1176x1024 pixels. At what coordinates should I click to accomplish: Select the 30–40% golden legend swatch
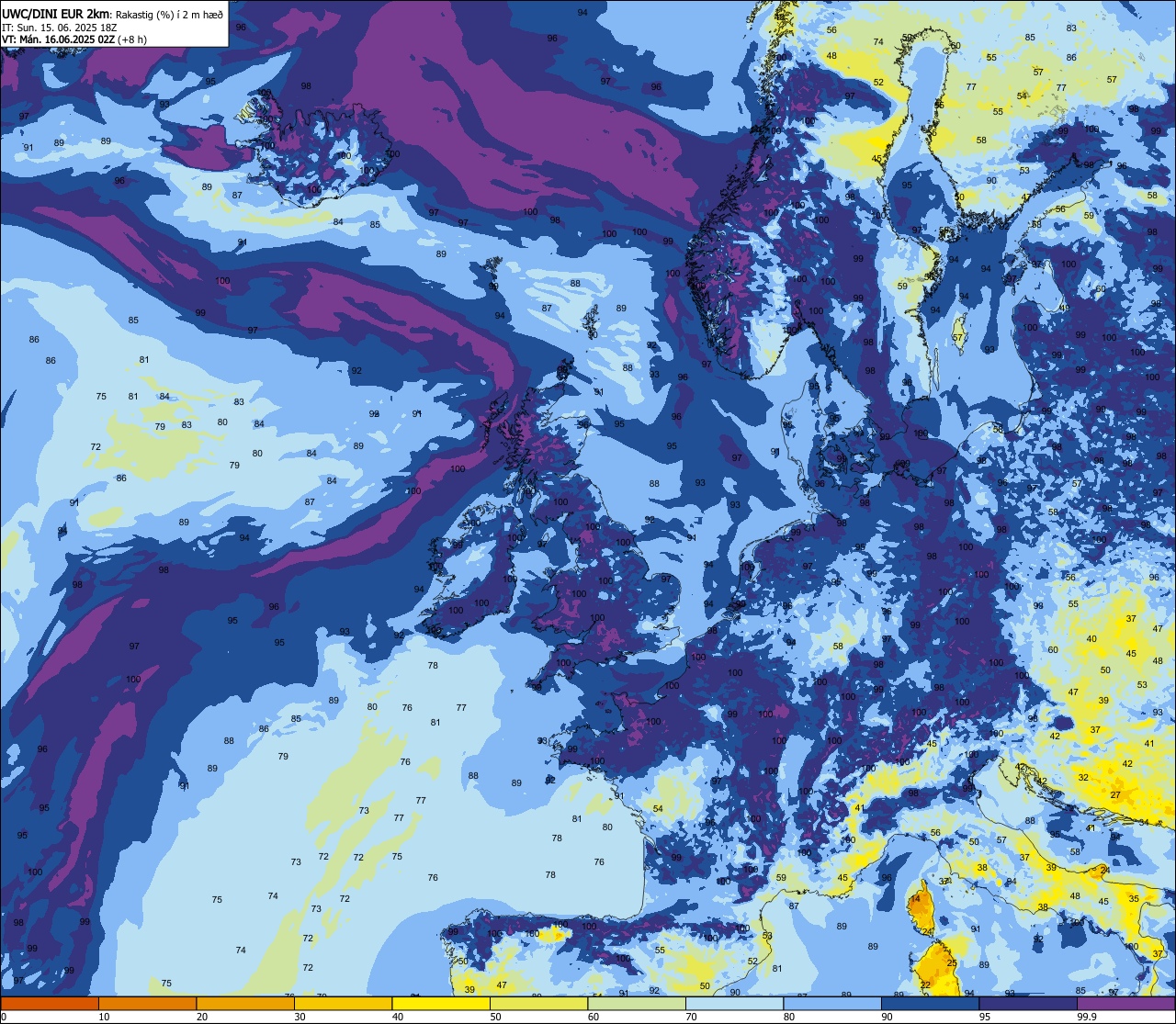(343, 1003)
